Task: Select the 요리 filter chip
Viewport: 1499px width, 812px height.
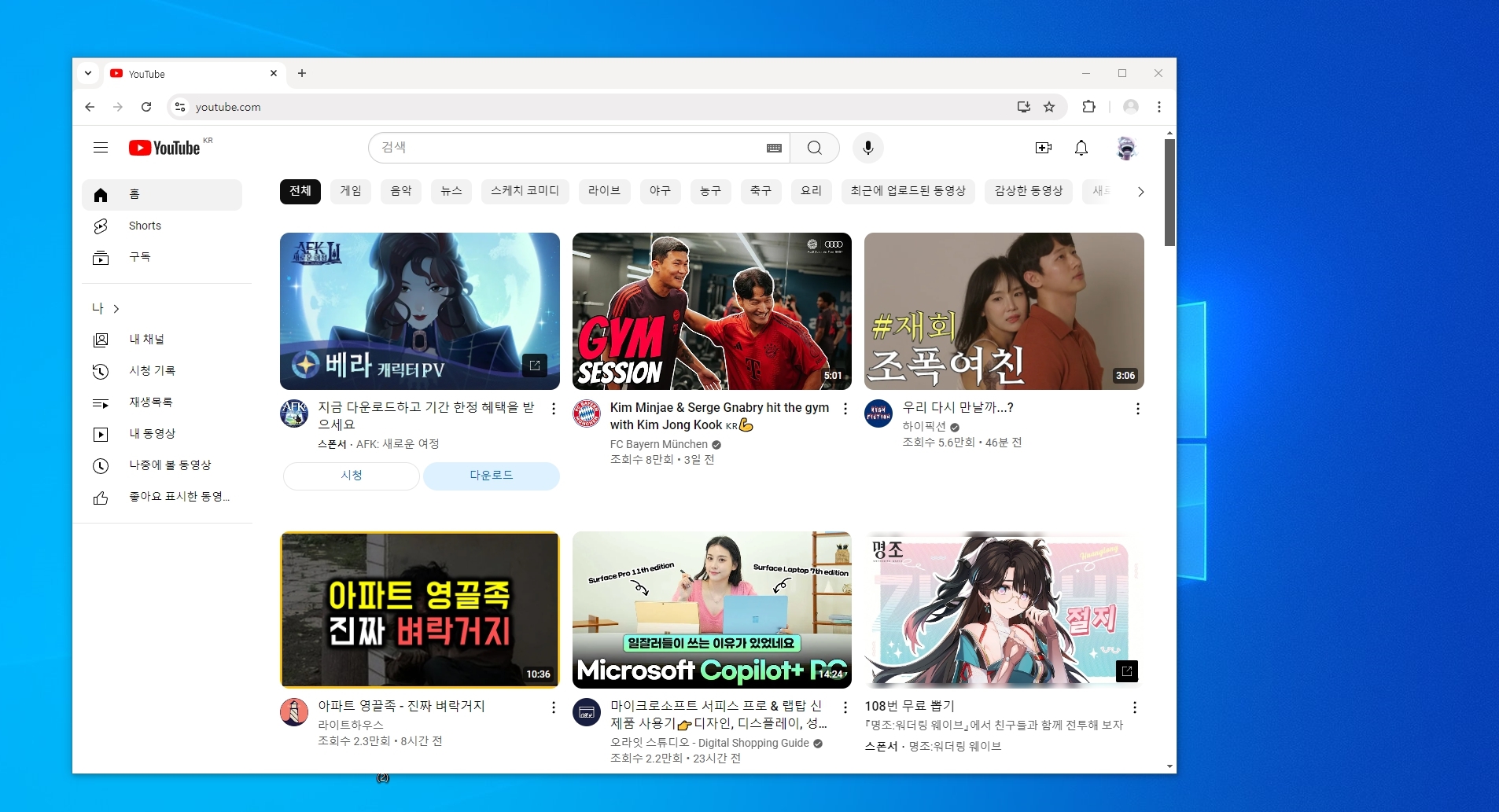Action: click(812, 191)
